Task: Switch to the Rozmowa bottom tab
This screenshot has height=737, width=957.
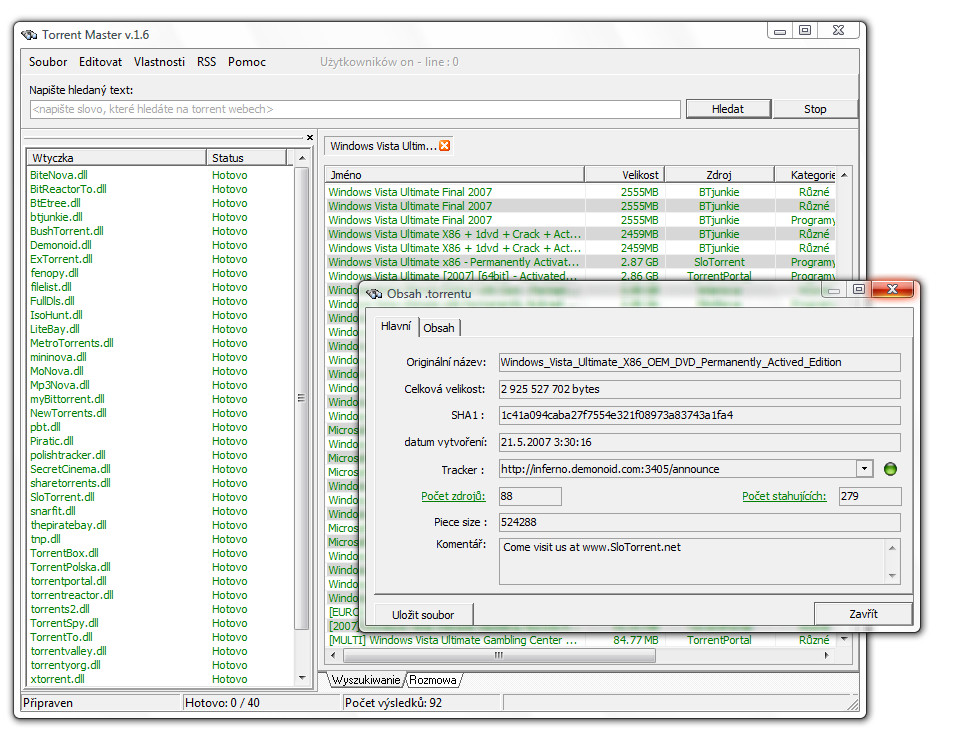Action: click(x=433, y=680)
